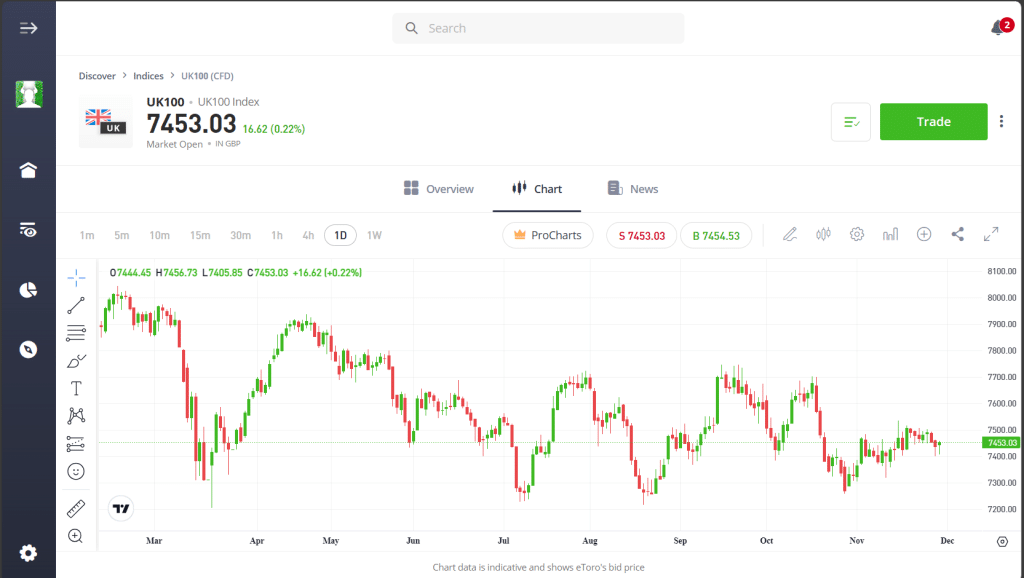The image size is (1024, 578).
Task: Click the search input field
Action: (x=537, y=27)
